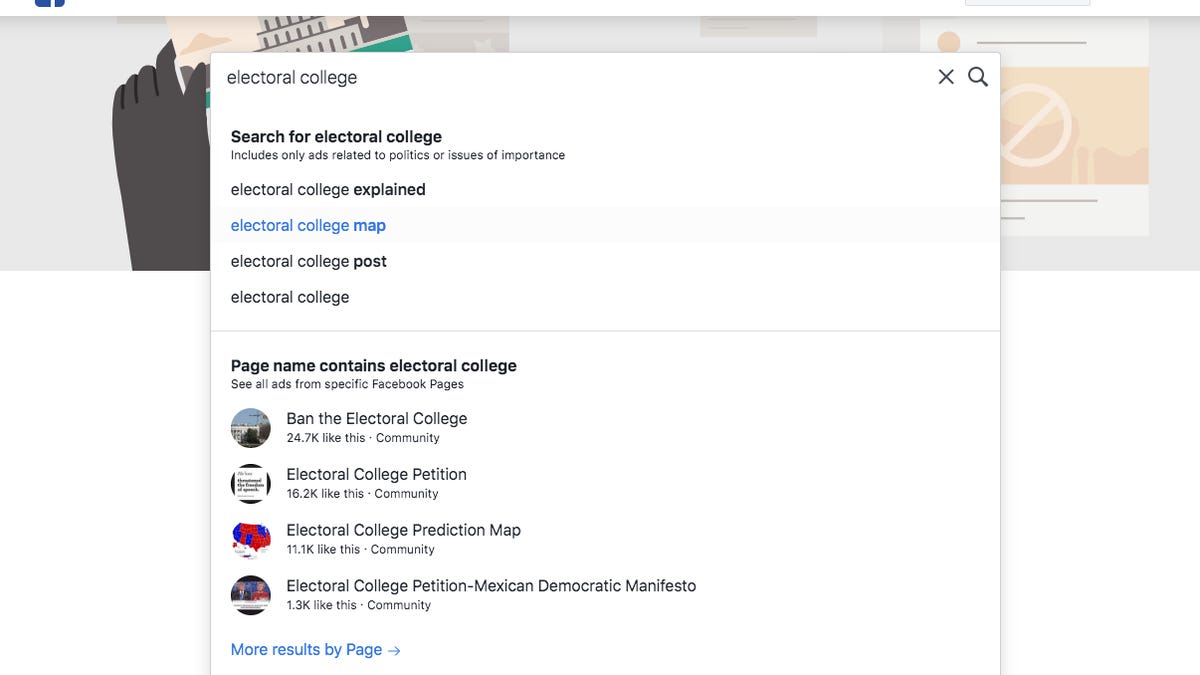The height and width of the screenshot is (675, 1200).
Task: Click the Electoral College Petition page avatar
Action: click(250, 483)
